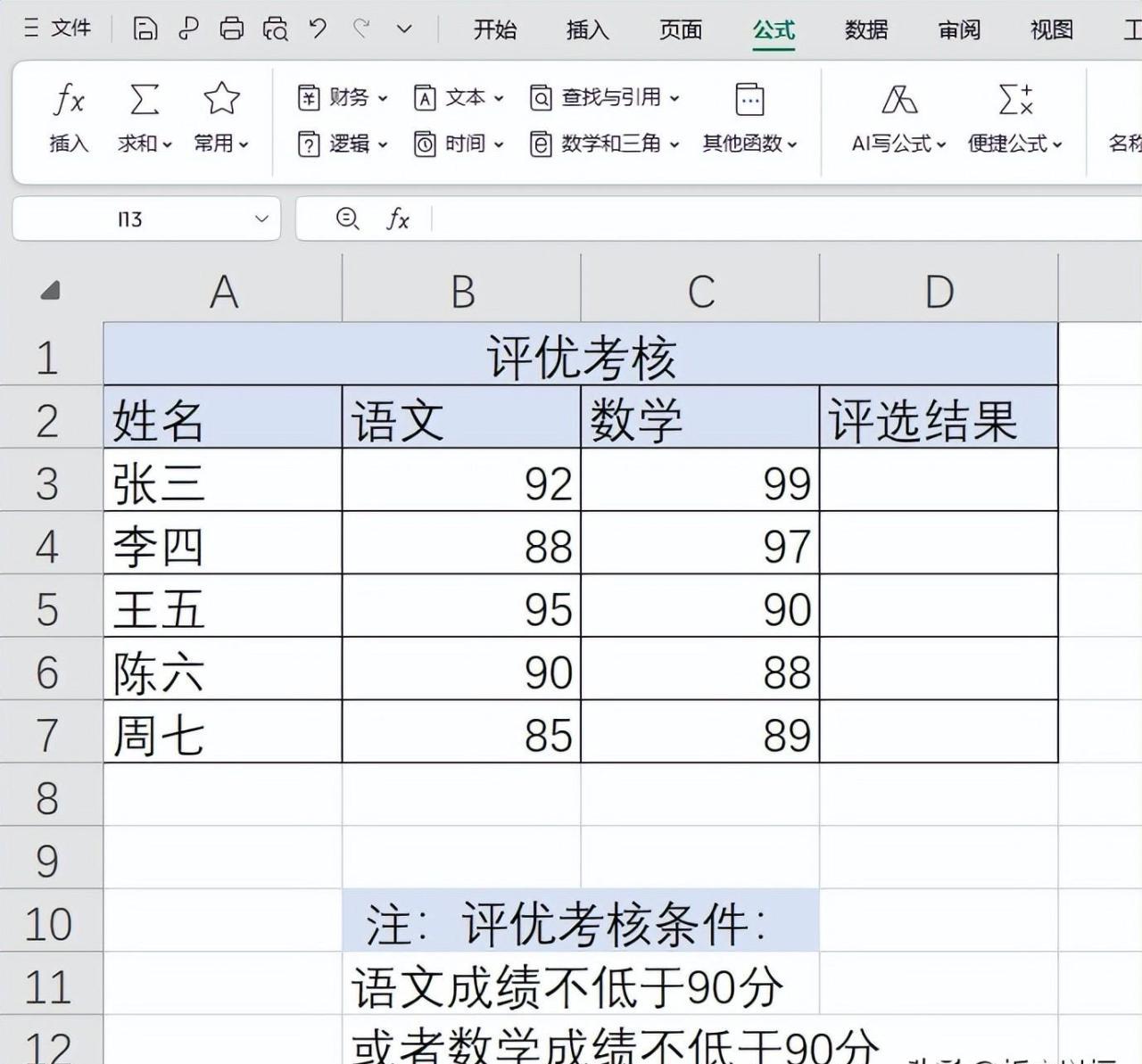Open the 查找与引用 functions dropdown

605,97
